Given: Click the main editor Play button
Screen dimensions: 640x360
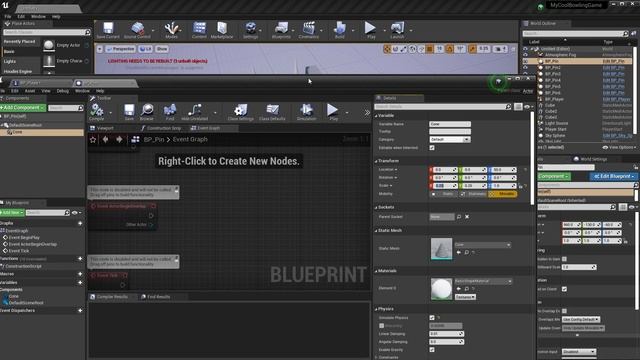Looking at the screenshot, I should [x=371, y=30].
